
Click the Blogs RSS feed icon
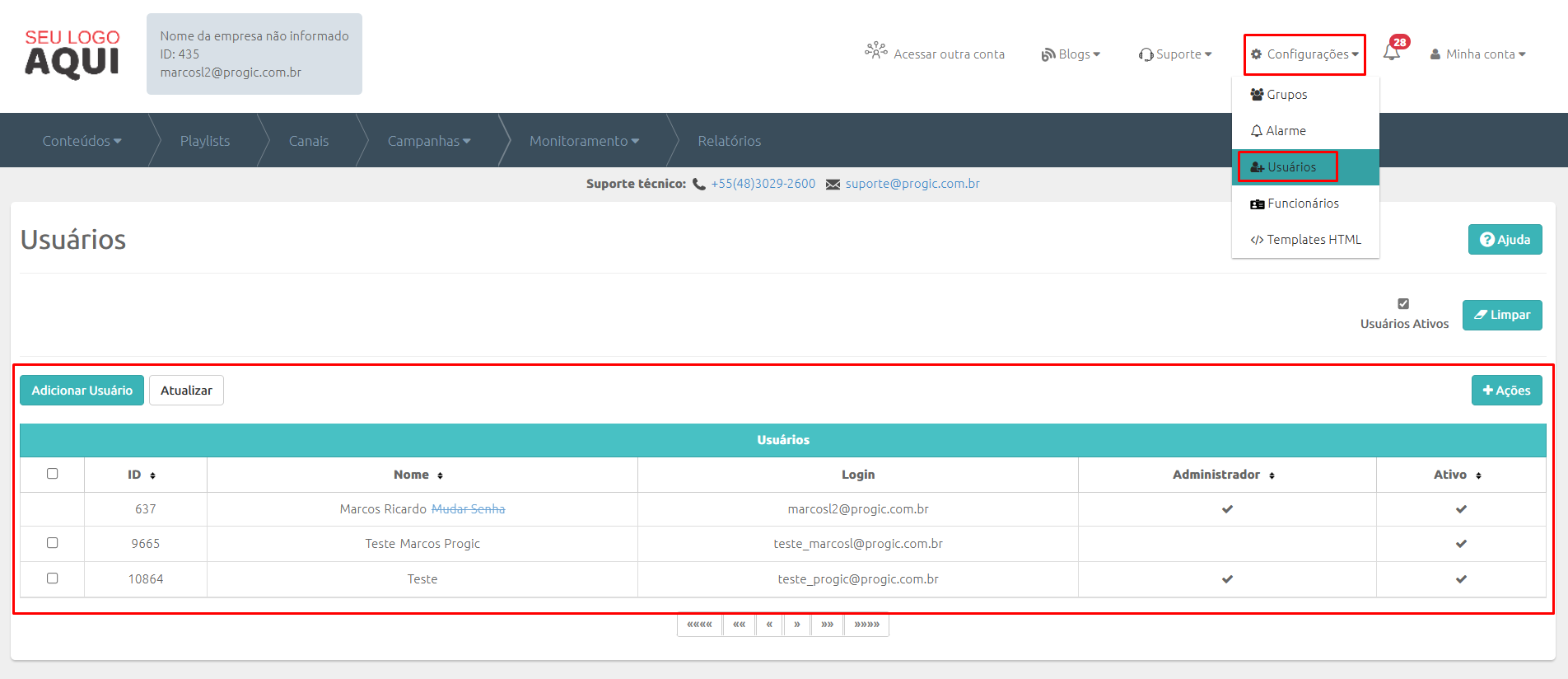pyautogui.click(x=1048, y=54)
